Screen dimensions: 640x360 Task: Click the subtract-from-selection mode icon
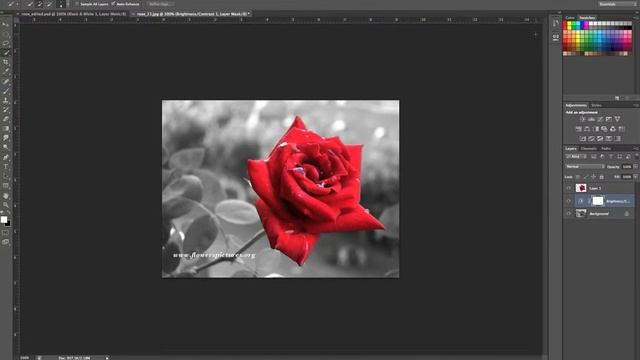point(49,4)
